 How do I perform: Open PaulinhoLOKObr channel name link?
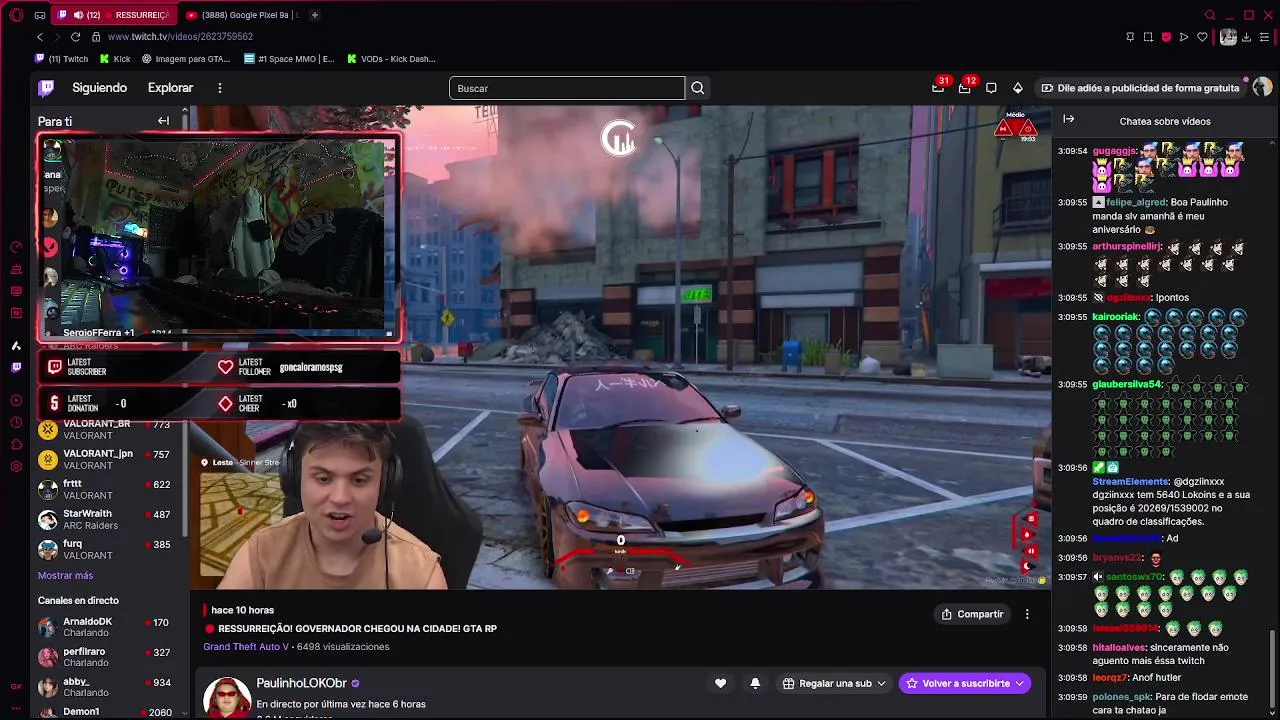tap(301, 683)
